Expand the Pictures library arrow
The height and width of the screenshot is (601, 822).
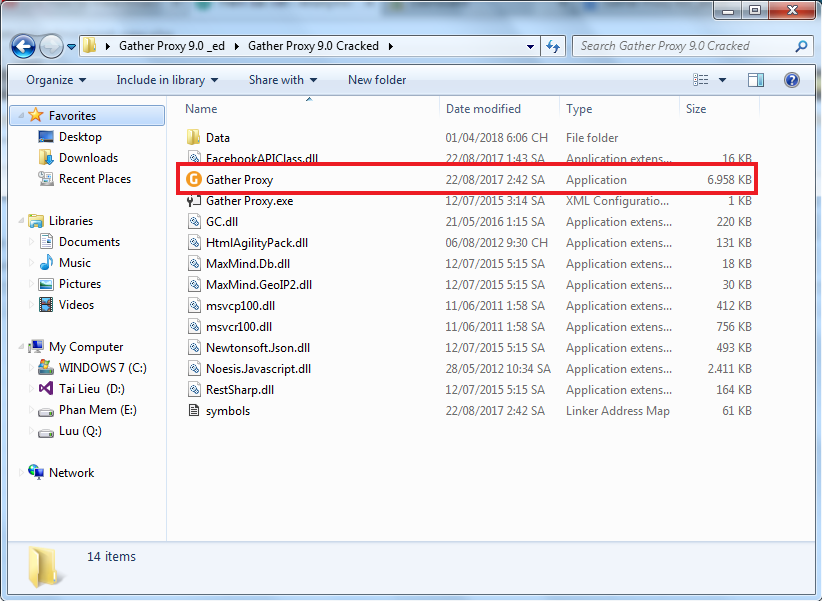[x=31, y=284]
